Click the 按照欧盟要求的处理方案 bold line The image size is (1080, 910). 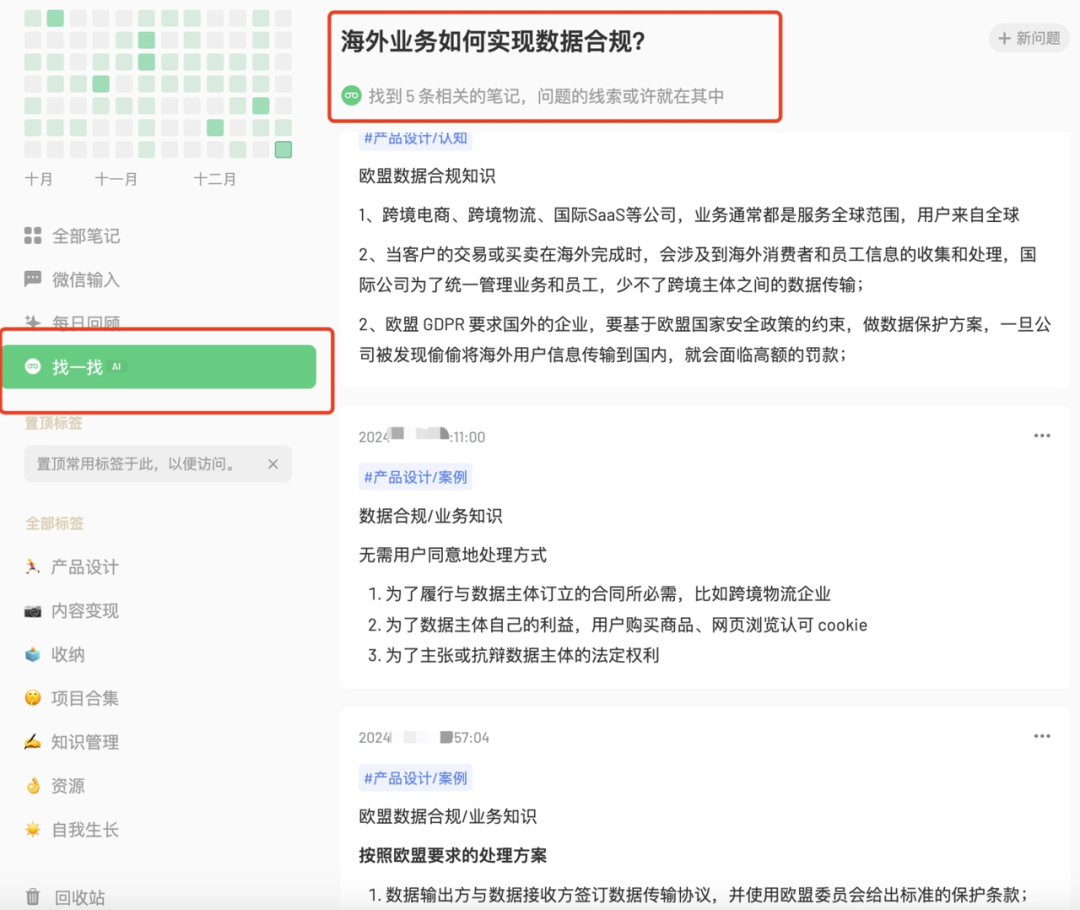(453, 855)
